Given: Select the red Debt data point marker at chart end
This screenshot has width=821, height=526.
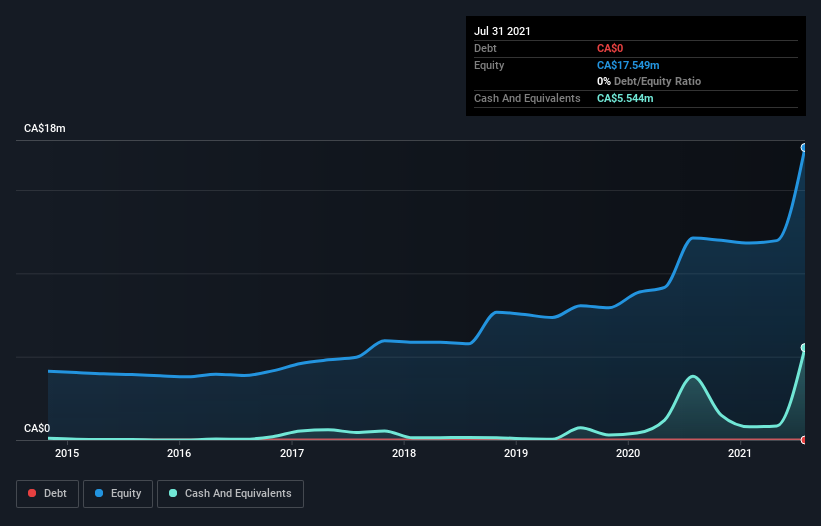Looking at the screenshot, I should (x=804, y=440).
